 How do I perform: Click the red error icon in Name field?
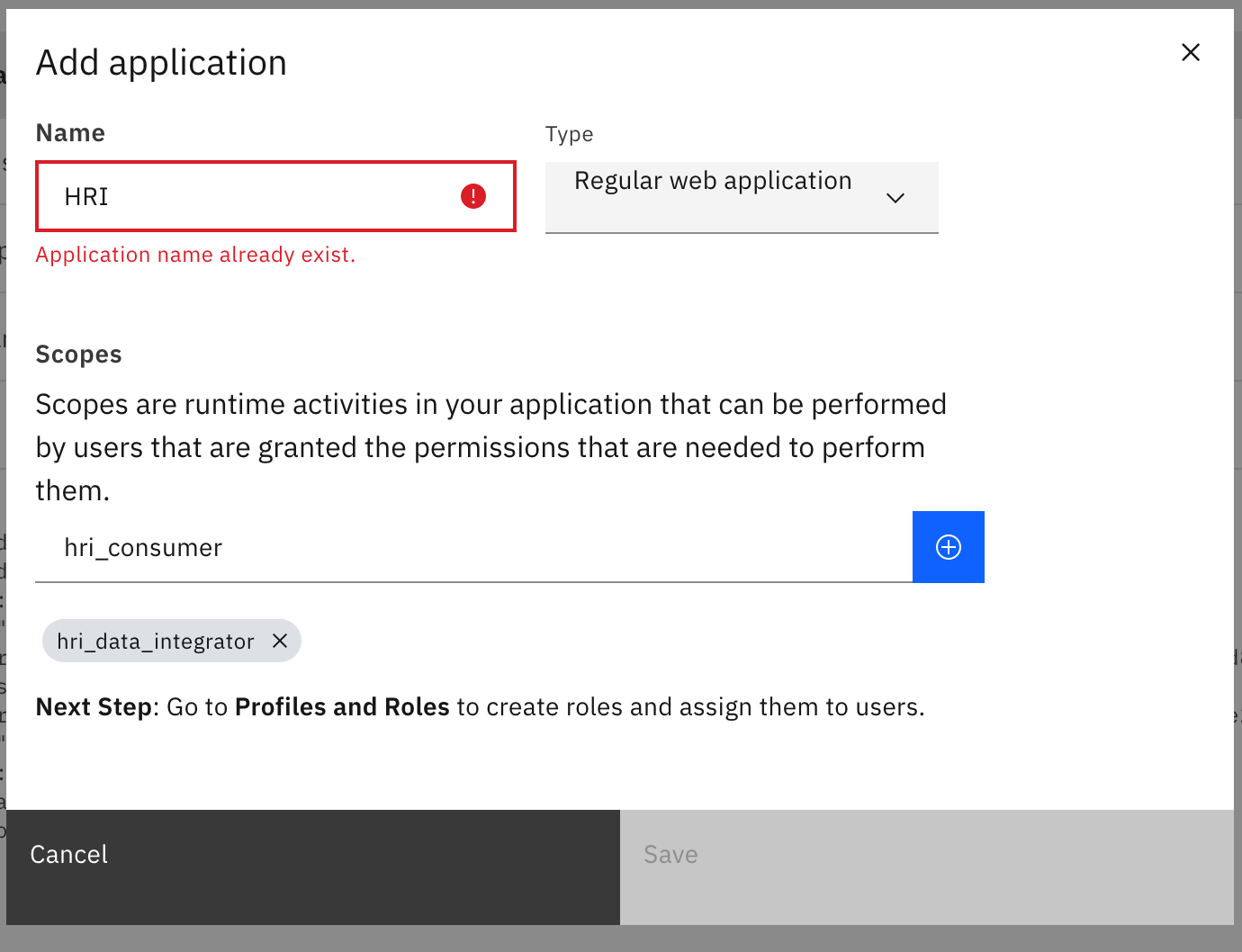(x=473, y=196)
